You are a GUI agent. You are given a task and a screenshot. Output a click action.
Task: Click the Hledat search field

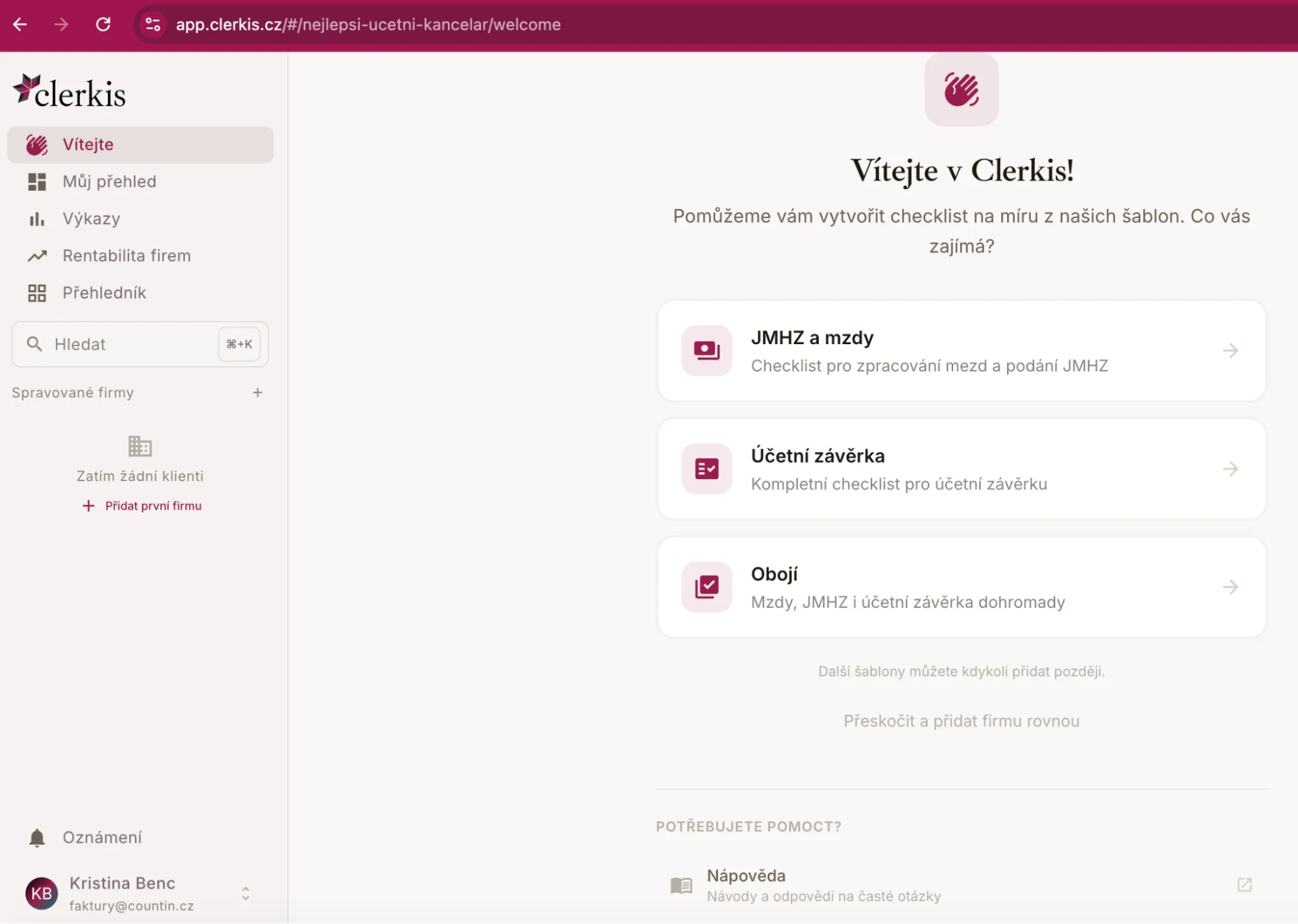pos(140,344)
